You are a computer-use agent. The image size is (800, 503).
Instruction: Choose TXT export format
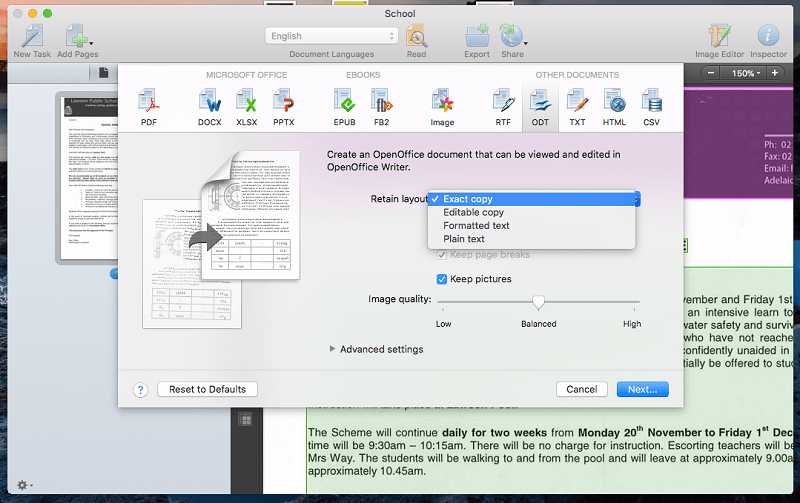click(578, 107)
